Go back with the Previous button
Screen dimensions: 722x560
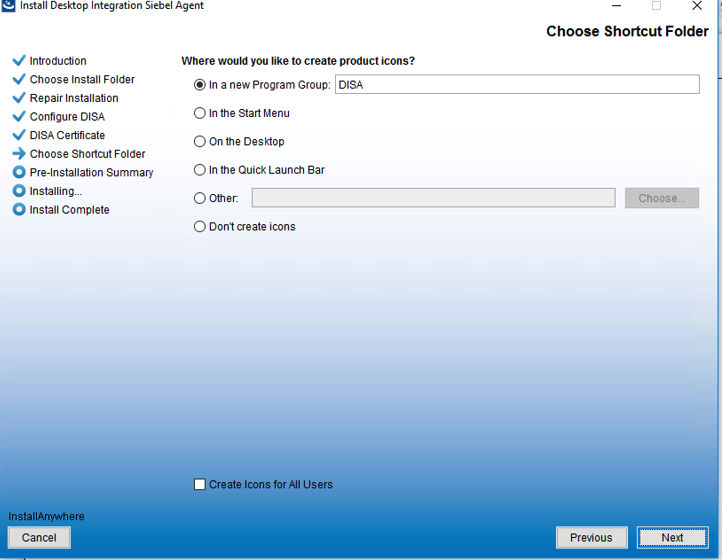[x=591, y=537]
